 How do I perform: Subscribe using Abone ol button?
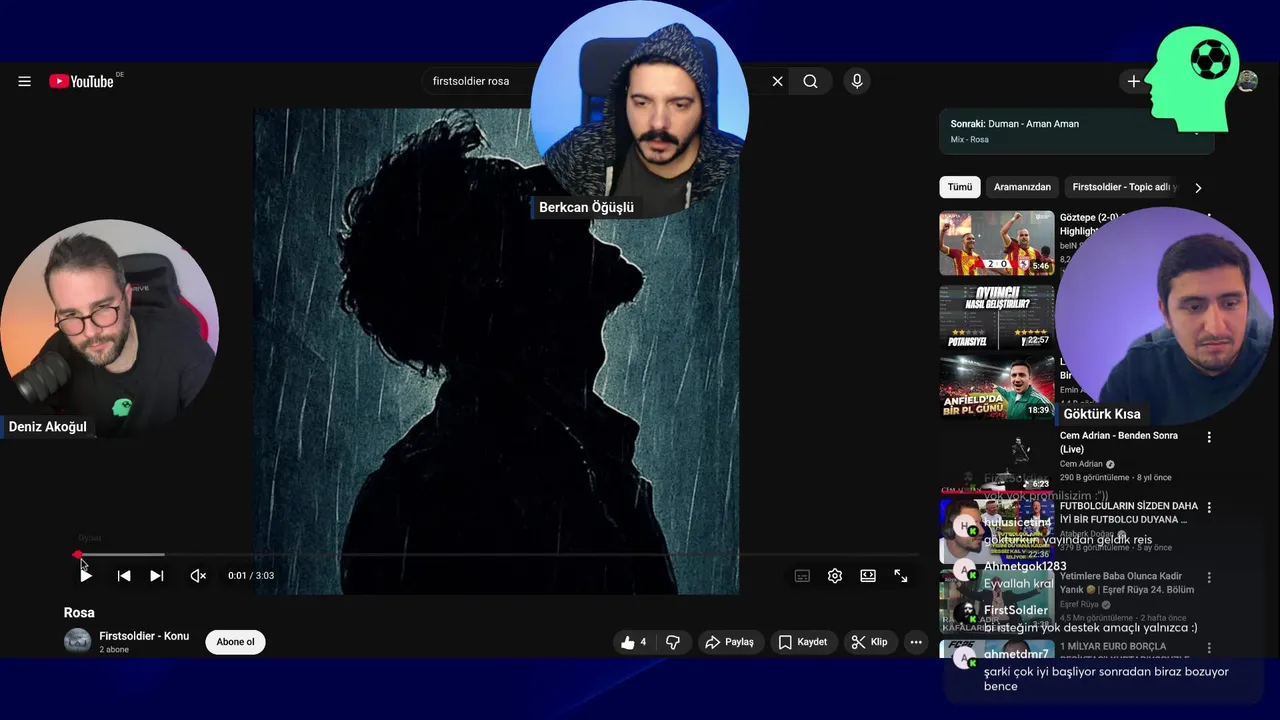tap(236, 642)
